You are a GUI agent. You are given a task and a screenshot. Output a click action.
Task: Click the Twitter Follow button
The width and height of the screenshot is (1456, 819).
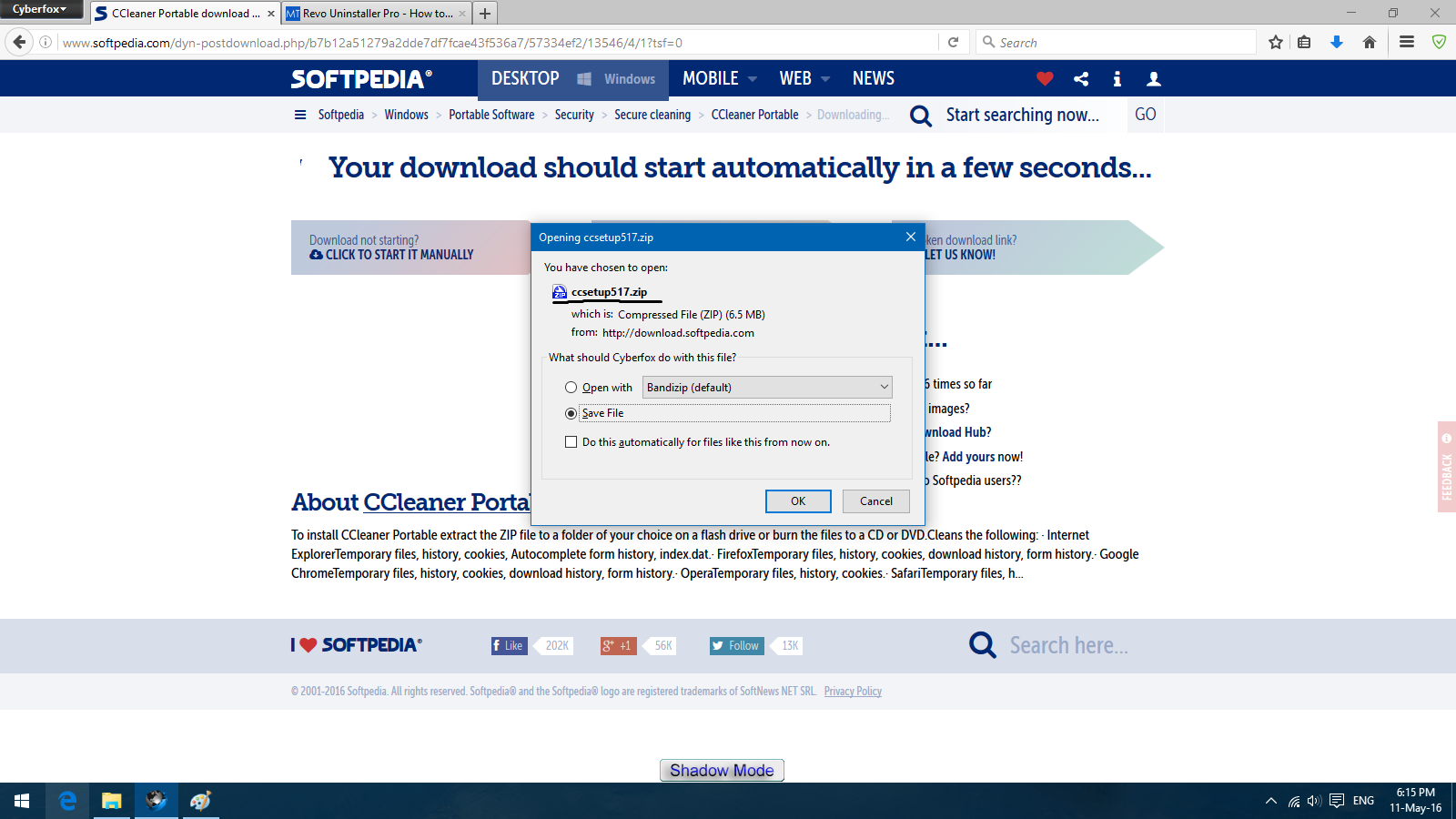pos(736,646)
